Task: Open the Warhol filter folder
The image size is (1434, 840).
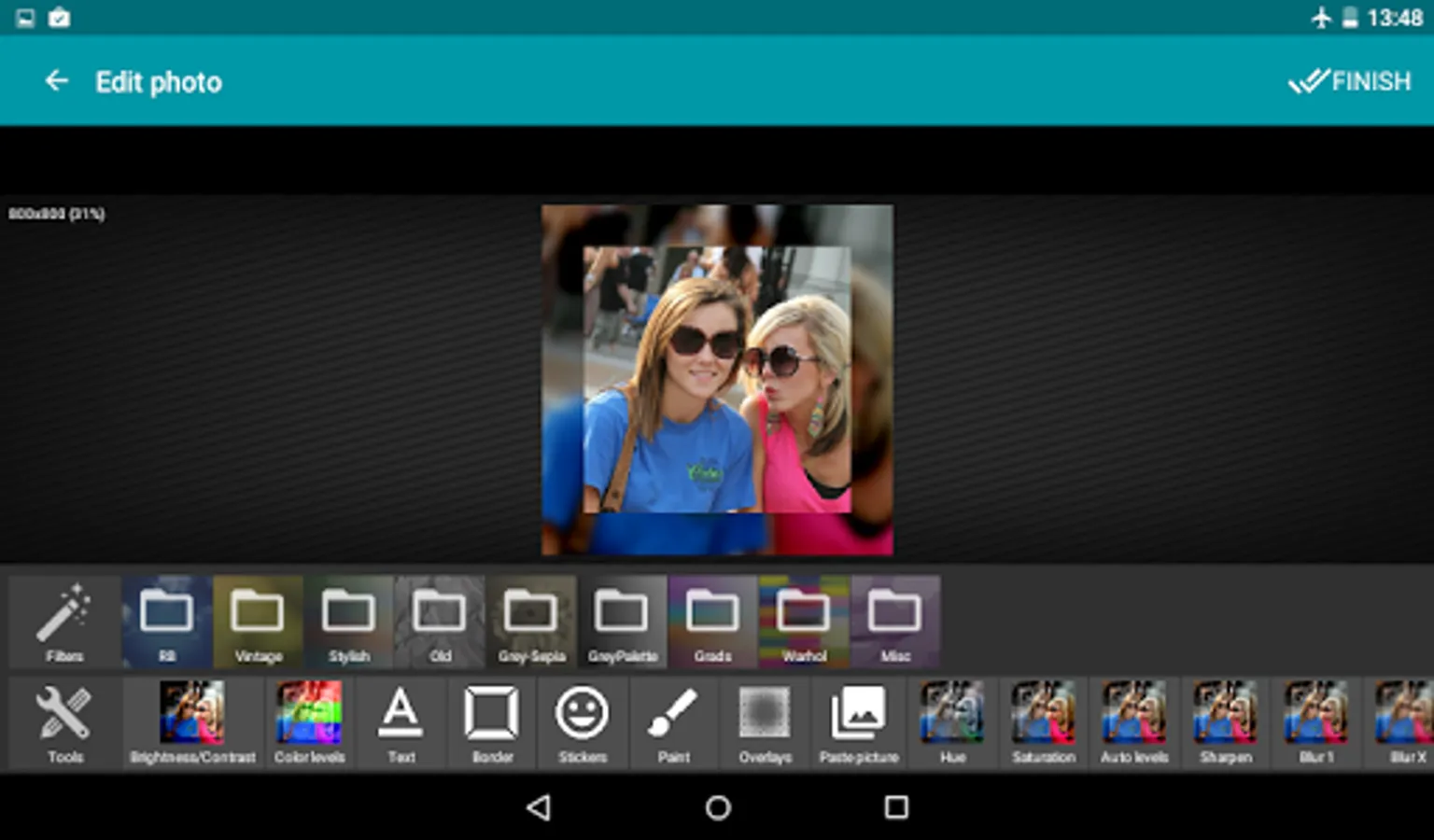Action: click(x=804, y=622)
